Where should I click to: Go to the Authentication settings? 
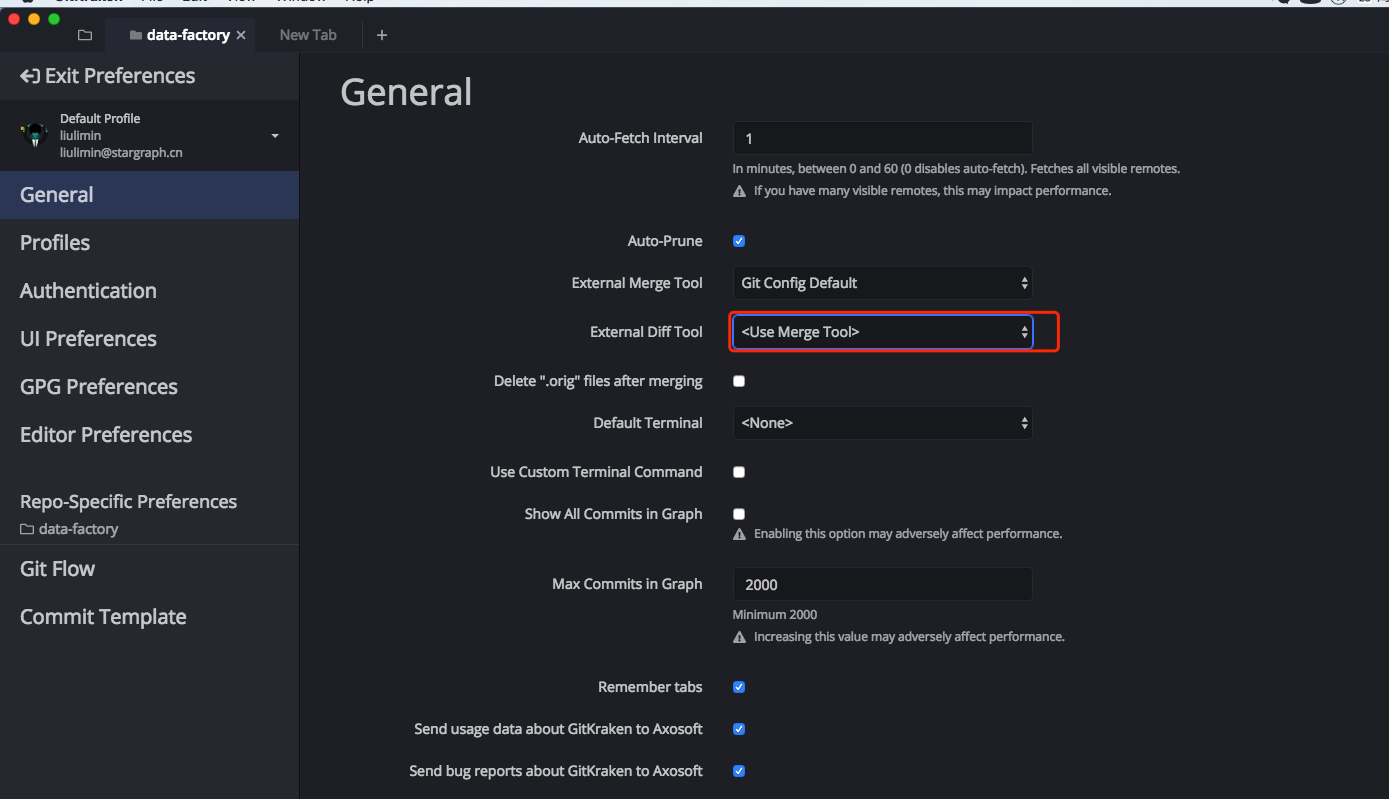pos(88,291)
